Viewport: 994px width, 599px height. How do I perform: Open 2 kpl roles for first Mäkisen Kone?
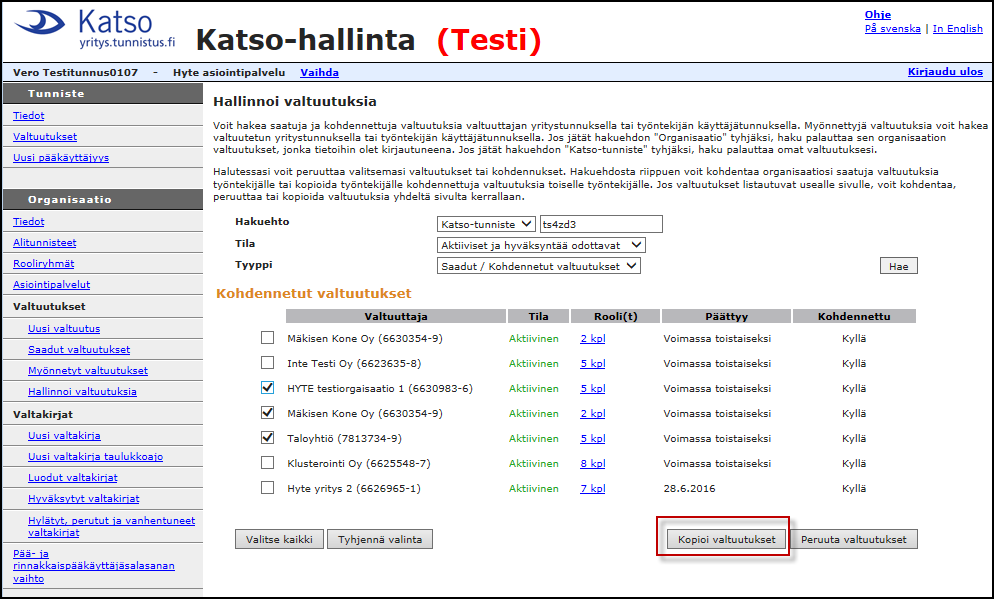[x=593, y=338]
